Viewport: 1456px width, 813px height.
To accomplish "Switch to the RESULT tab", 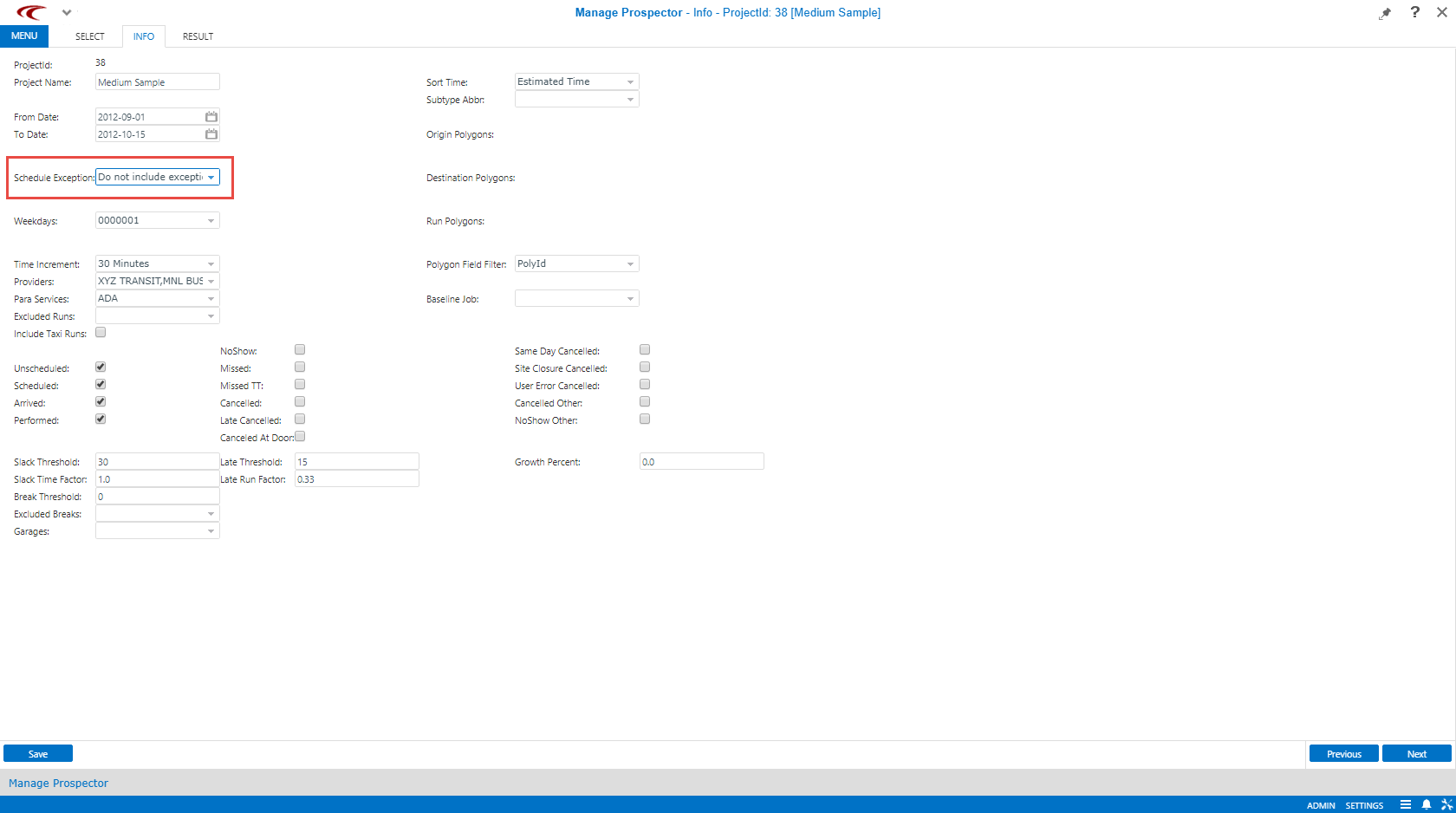I will (198, 36).
